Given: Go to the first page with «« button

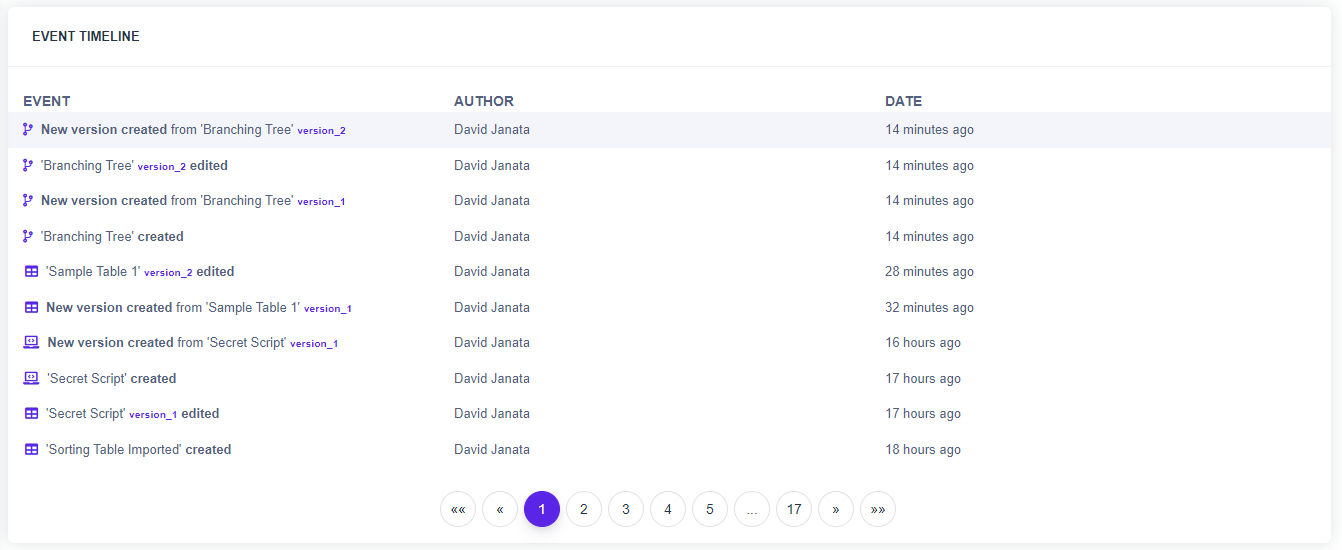Looking at the screenshot, I should 458,509.
